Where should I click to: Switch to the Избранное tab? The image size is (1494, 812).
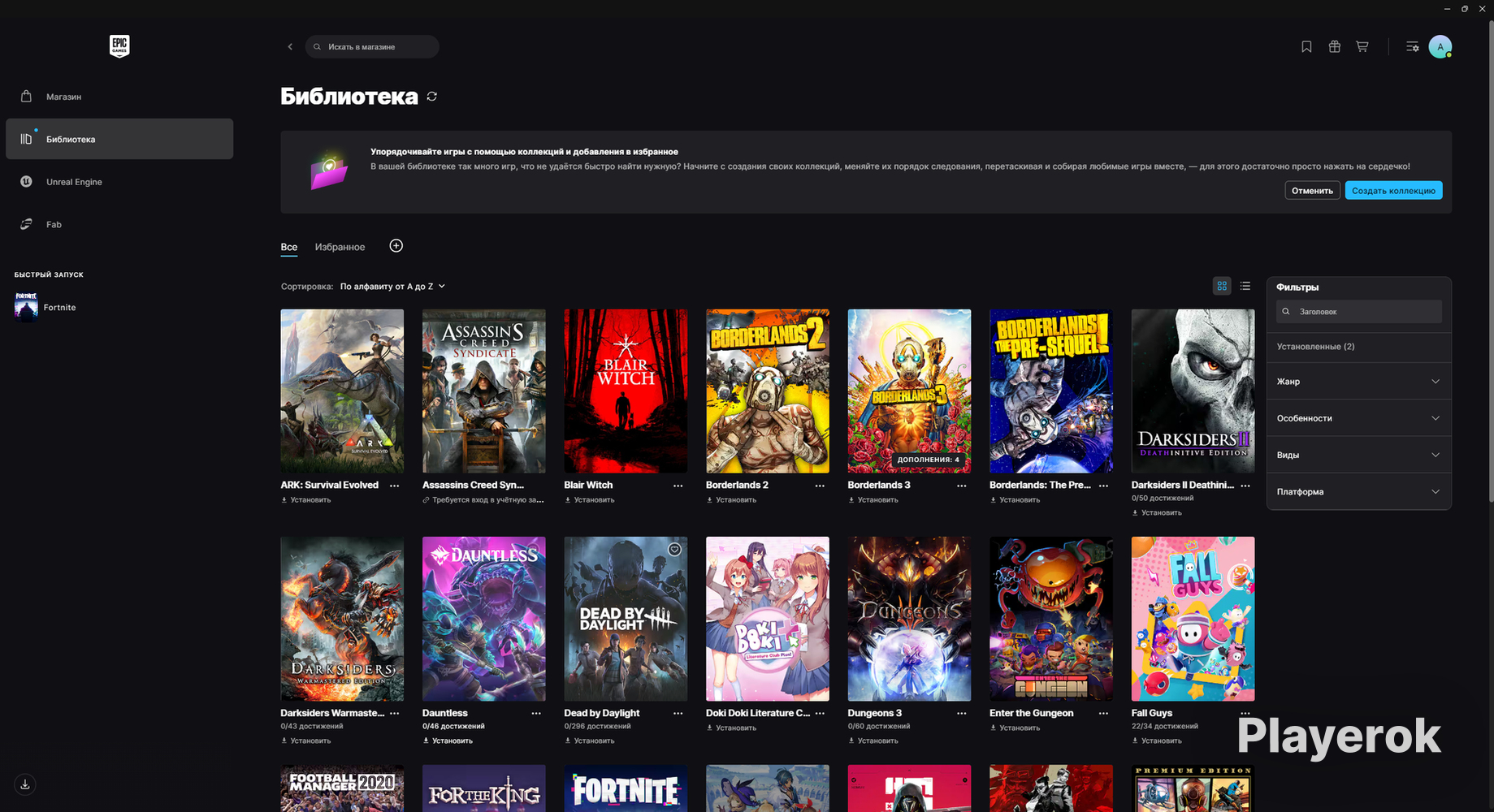(340, 247)
